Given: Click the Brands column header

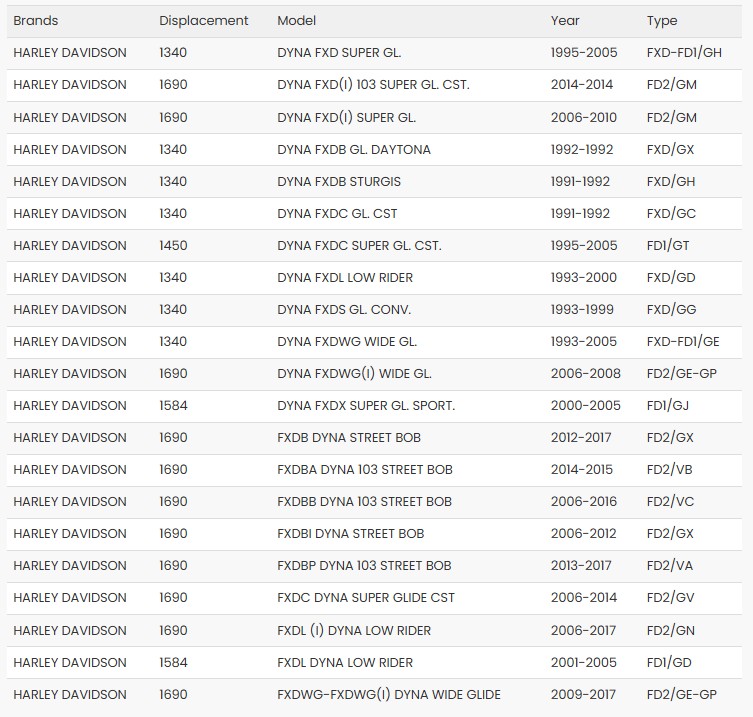Looking at the screenshot, I should 36,21.
